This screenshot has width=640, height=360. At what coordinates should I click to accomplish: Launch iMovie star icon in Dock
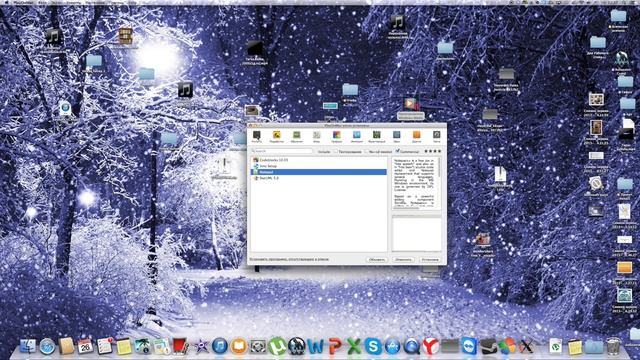click(x=200, y=346)
